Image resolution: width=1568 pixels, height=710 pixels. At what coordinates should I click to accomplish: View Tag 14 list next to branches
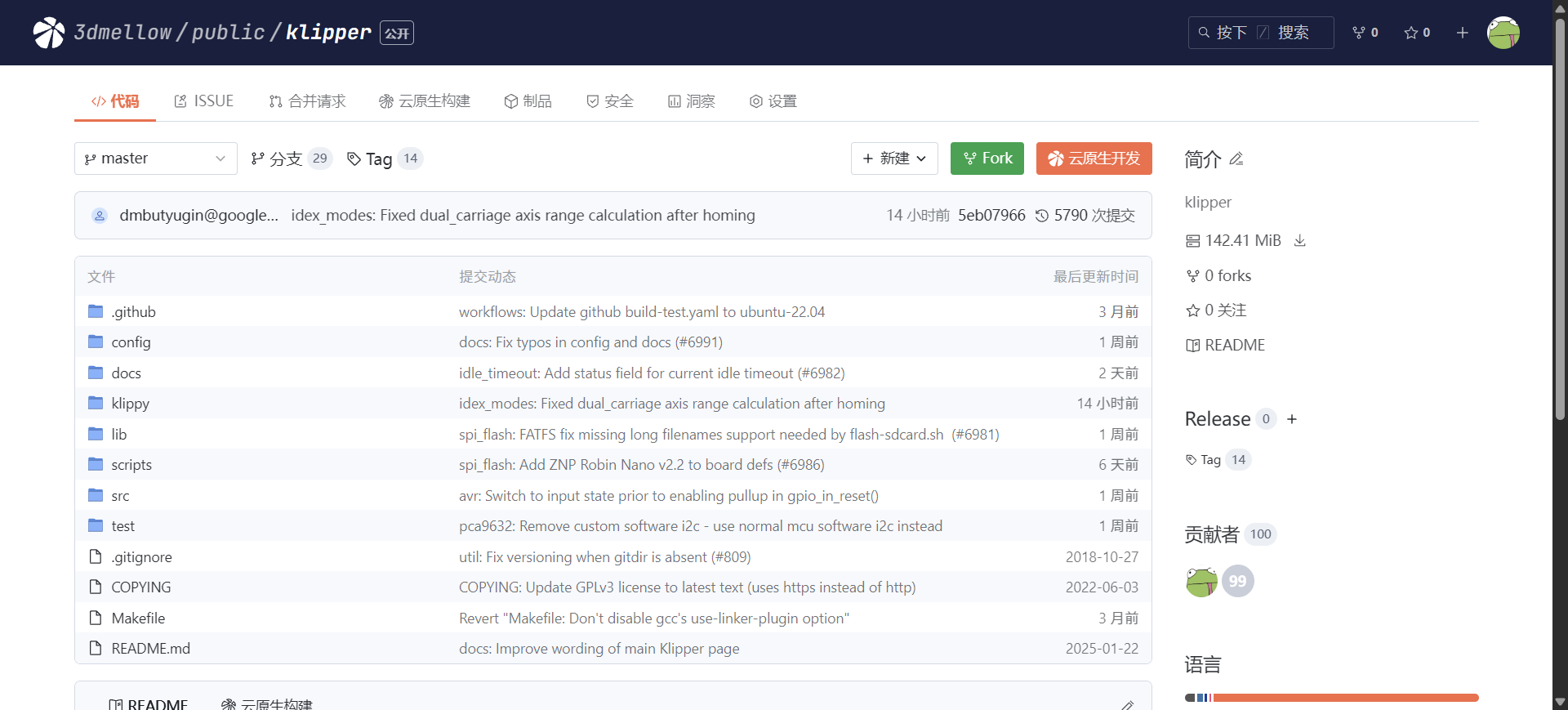point(385,159)
